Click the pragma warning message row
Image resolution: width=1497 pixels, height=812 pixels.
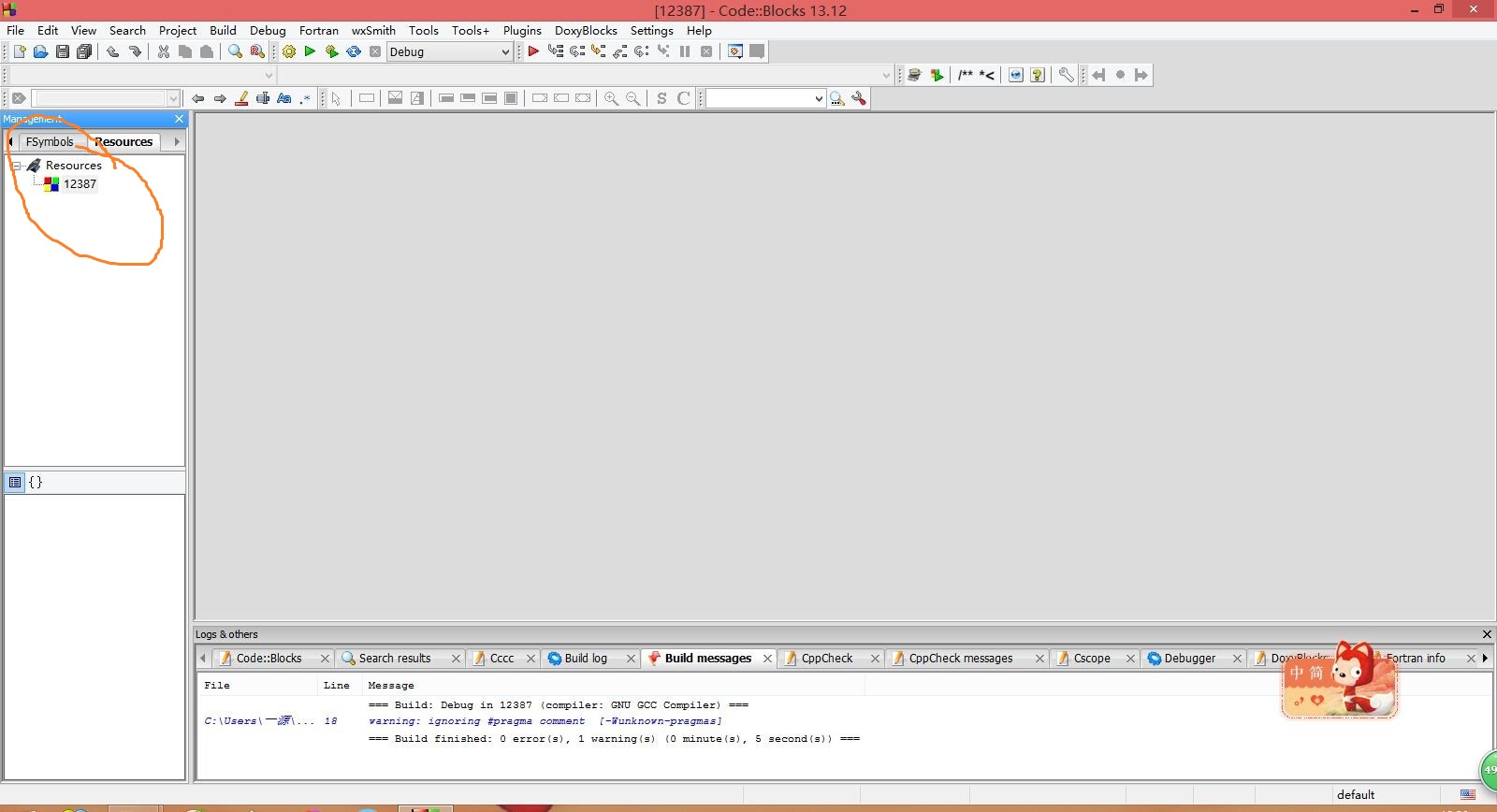[545, 721]
